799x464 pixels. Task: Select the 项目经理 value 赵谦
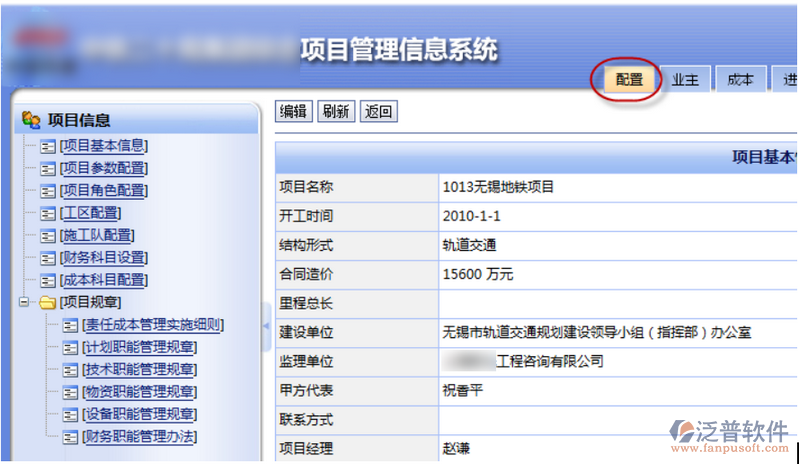[x=456, y=449]
